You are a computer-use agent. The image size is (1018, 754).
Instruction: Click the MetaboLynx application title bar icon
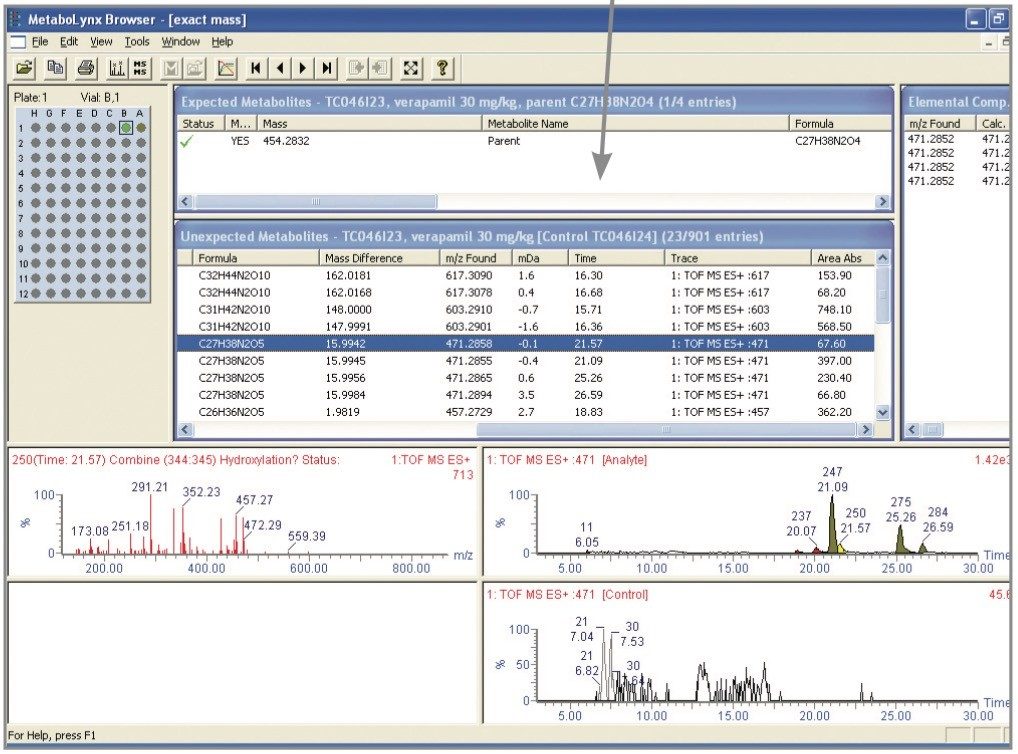coord(15,19)
